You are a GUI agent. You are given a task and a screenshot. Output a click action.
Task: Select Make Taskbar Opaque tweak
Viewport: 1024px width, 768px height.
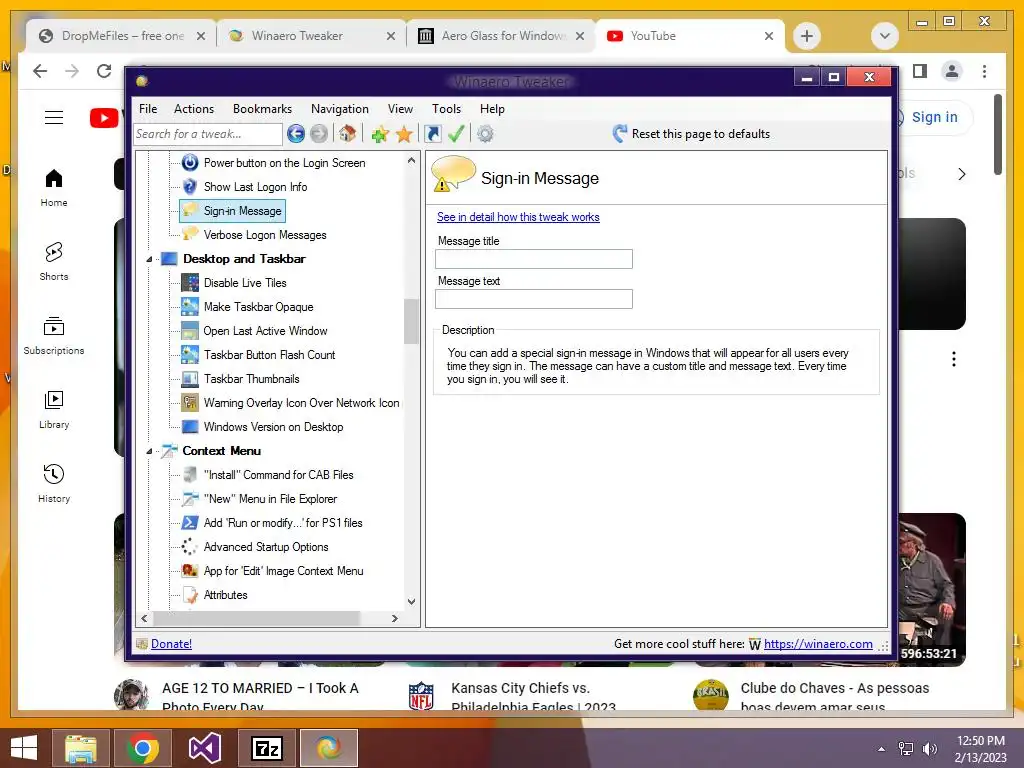tap(258, 307)
